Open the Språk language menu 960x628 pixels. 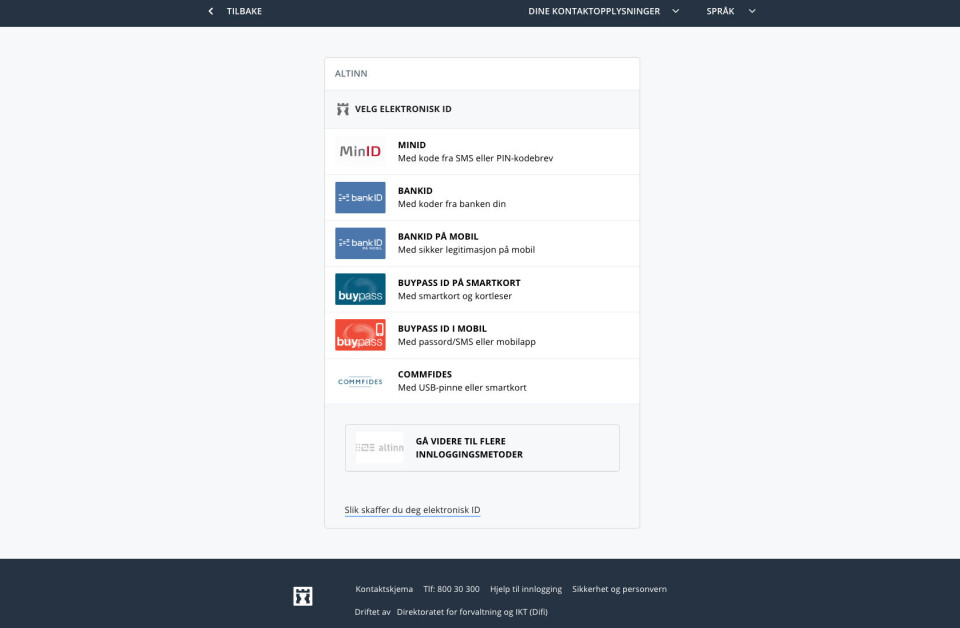[x=731, y=11]
